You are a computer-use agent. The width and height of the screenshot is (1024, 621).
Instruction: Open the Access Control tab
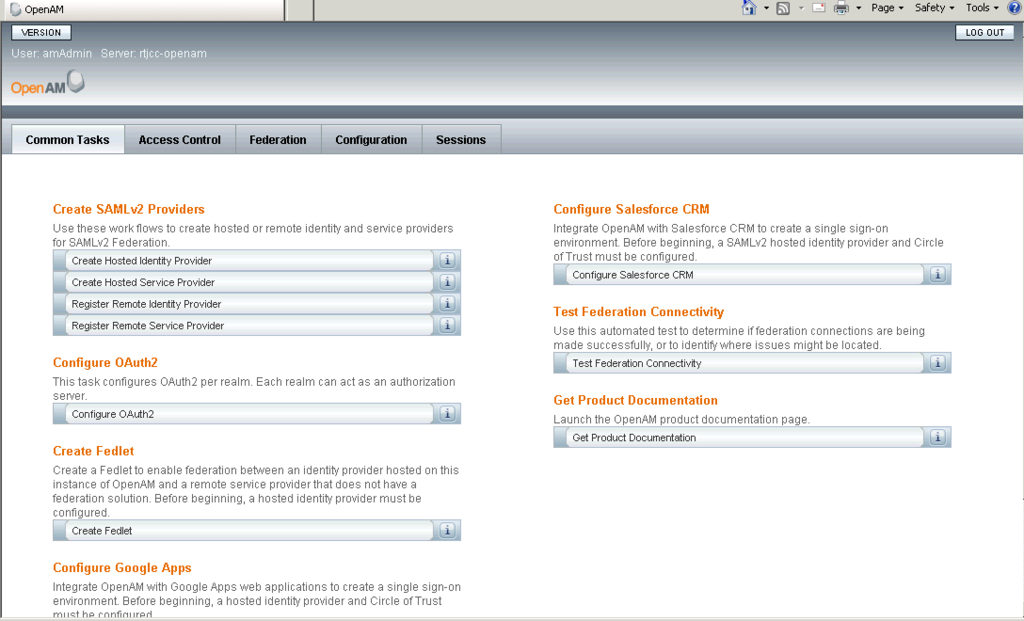click(179, 139)
